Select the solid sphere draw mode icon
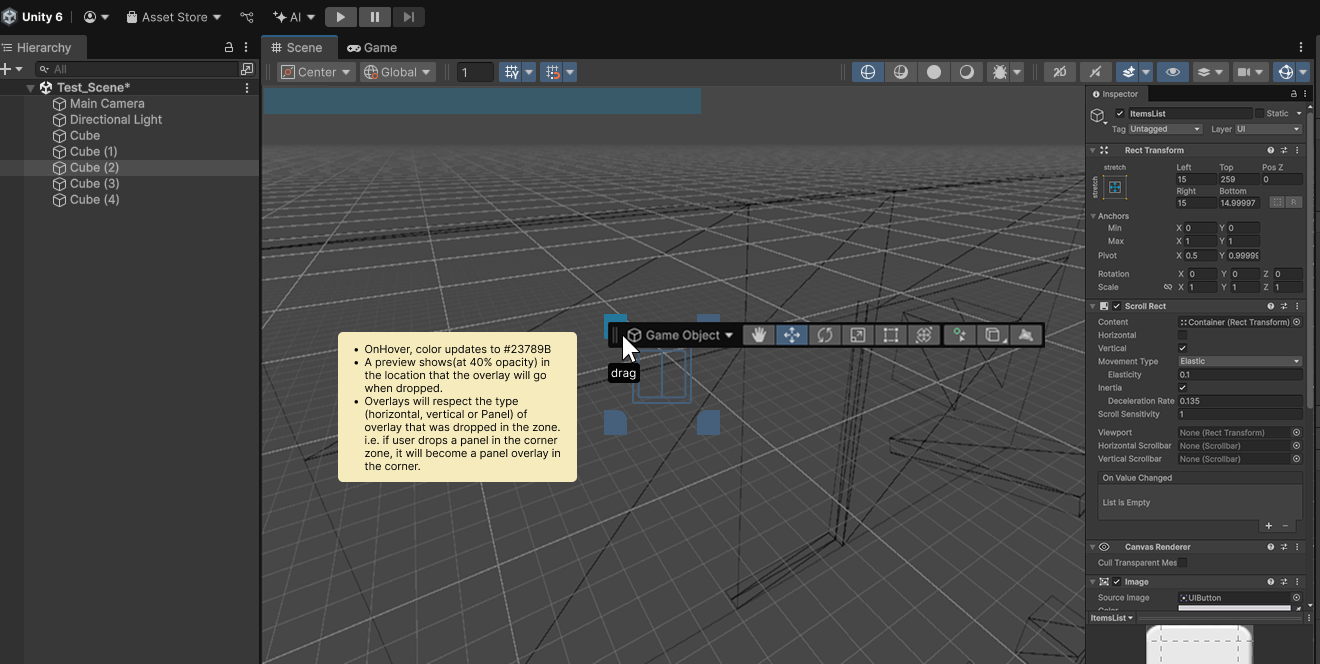The width and height of the screenshot is (1320, 664). 933,72
